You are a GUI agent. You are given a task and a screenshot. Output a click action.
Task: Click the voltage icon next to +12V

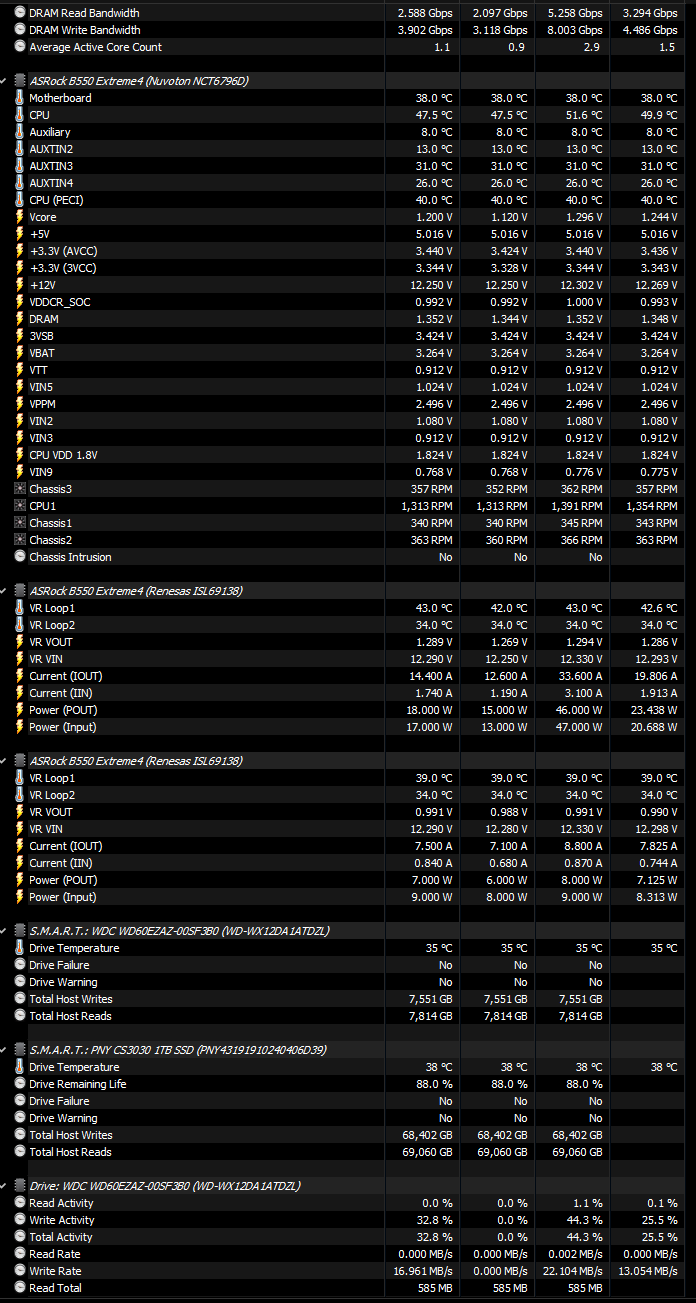pyautogui.click(x=20, y=285)
